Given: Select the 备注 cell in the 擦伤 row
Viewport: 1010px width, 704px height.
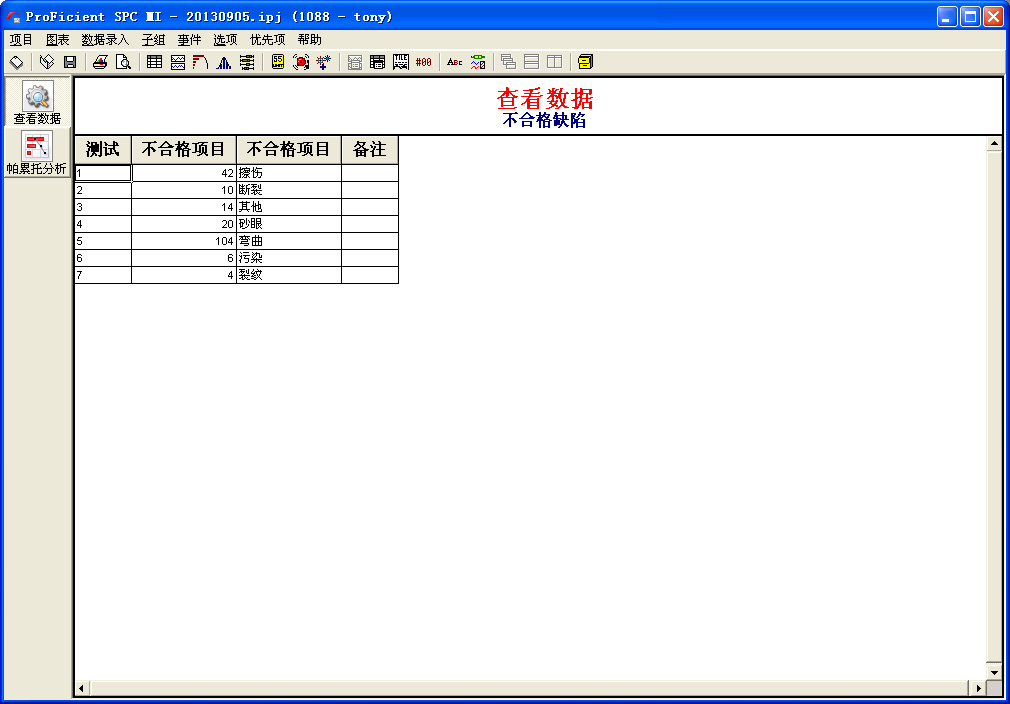Looking at the screenshot, I should click(x=370, y=173).
